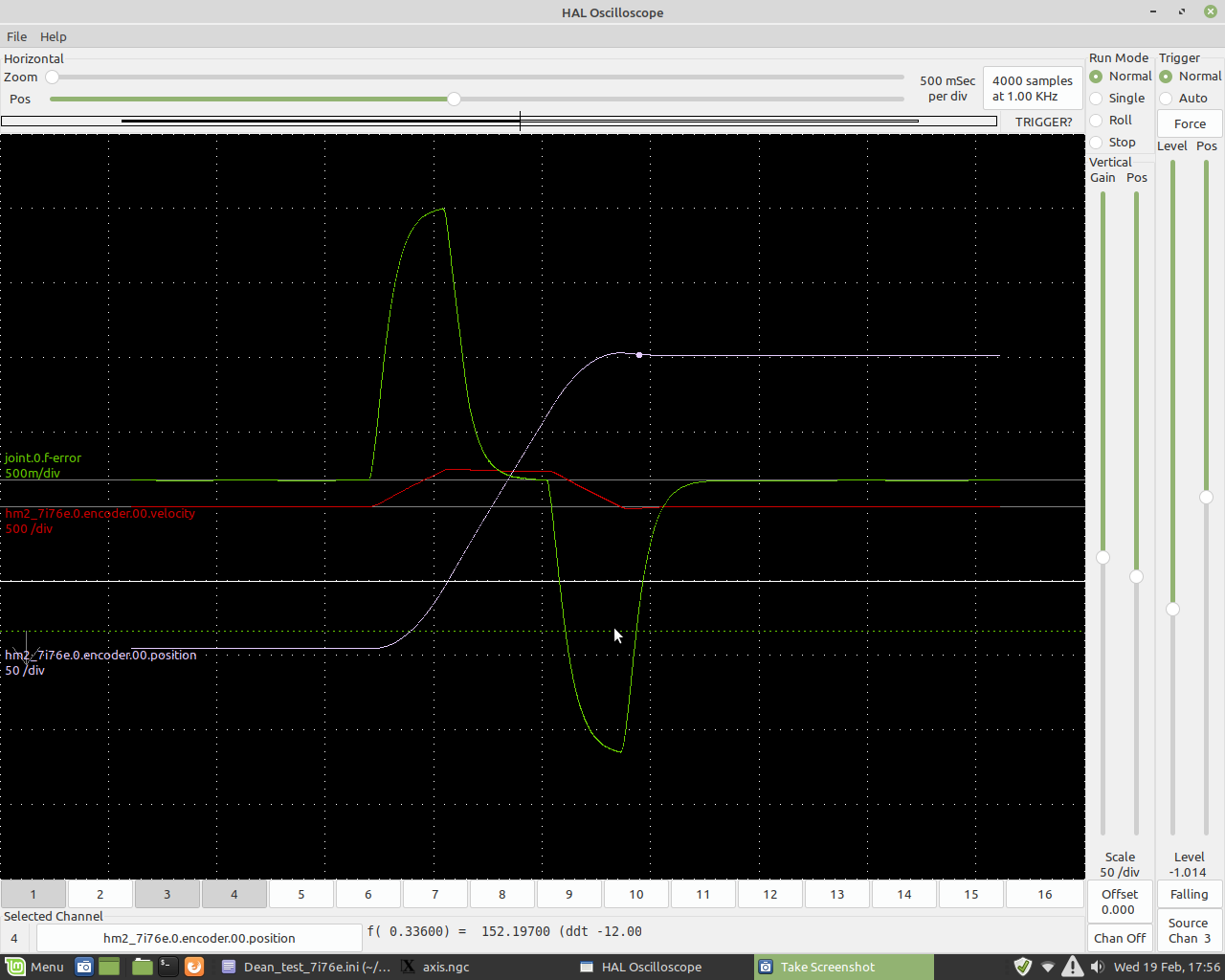
Task: Select Stop run mode
Action: [x=1112, y=143]
